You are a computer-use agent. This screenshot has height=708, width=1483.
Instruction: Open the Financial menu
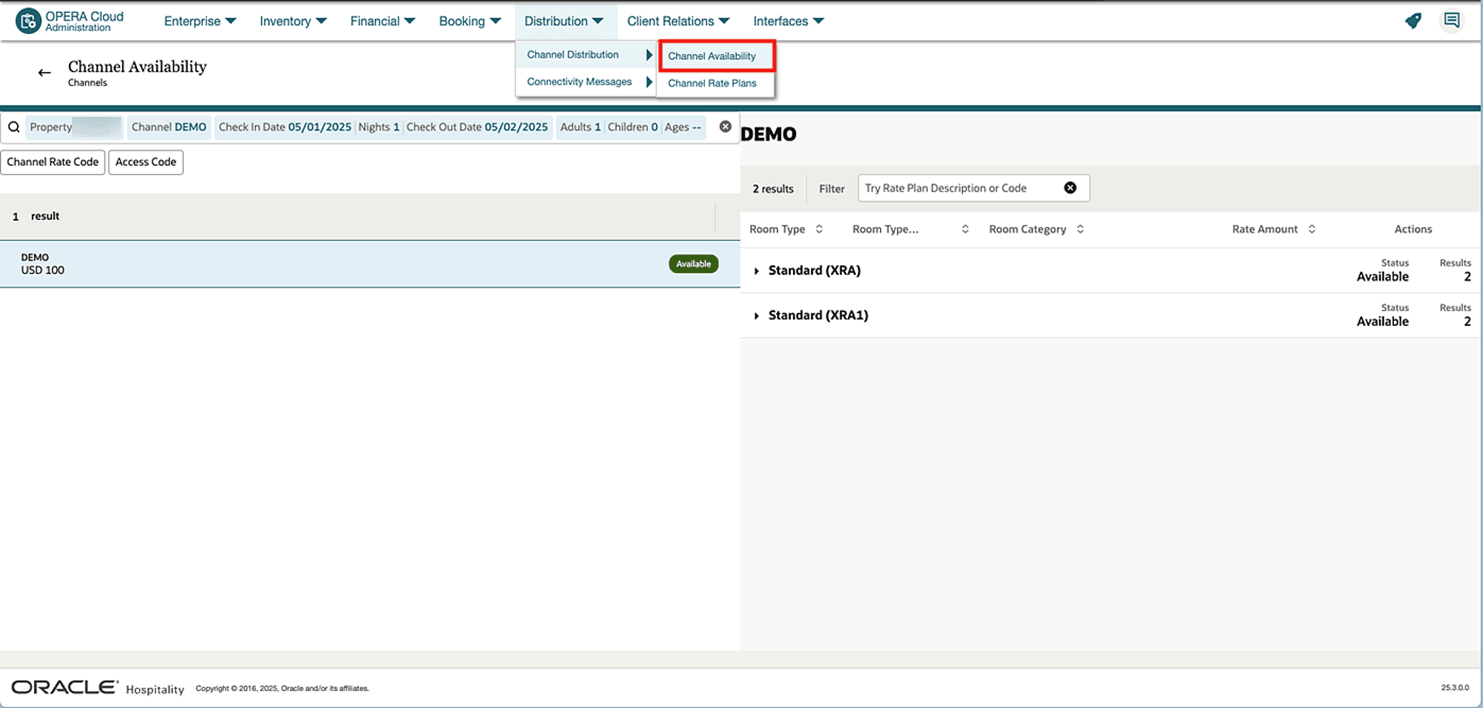tap(383, 21)
